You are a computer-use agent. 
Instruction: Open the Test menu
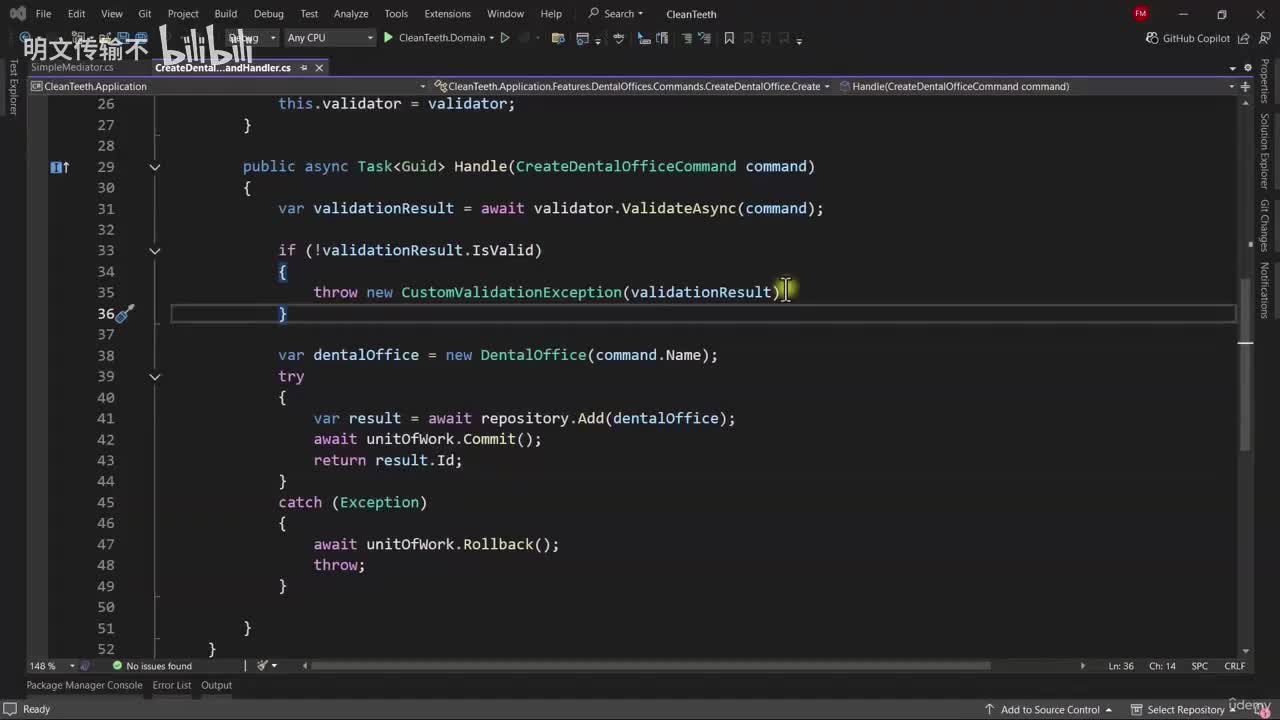coord(309,14)
